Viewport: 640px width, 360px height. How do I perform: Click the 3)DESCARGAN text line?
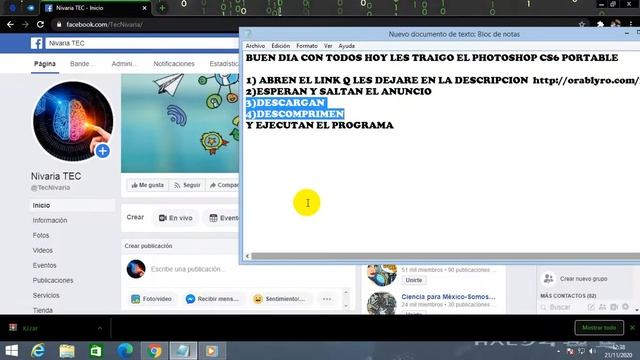tap(285, 103)
